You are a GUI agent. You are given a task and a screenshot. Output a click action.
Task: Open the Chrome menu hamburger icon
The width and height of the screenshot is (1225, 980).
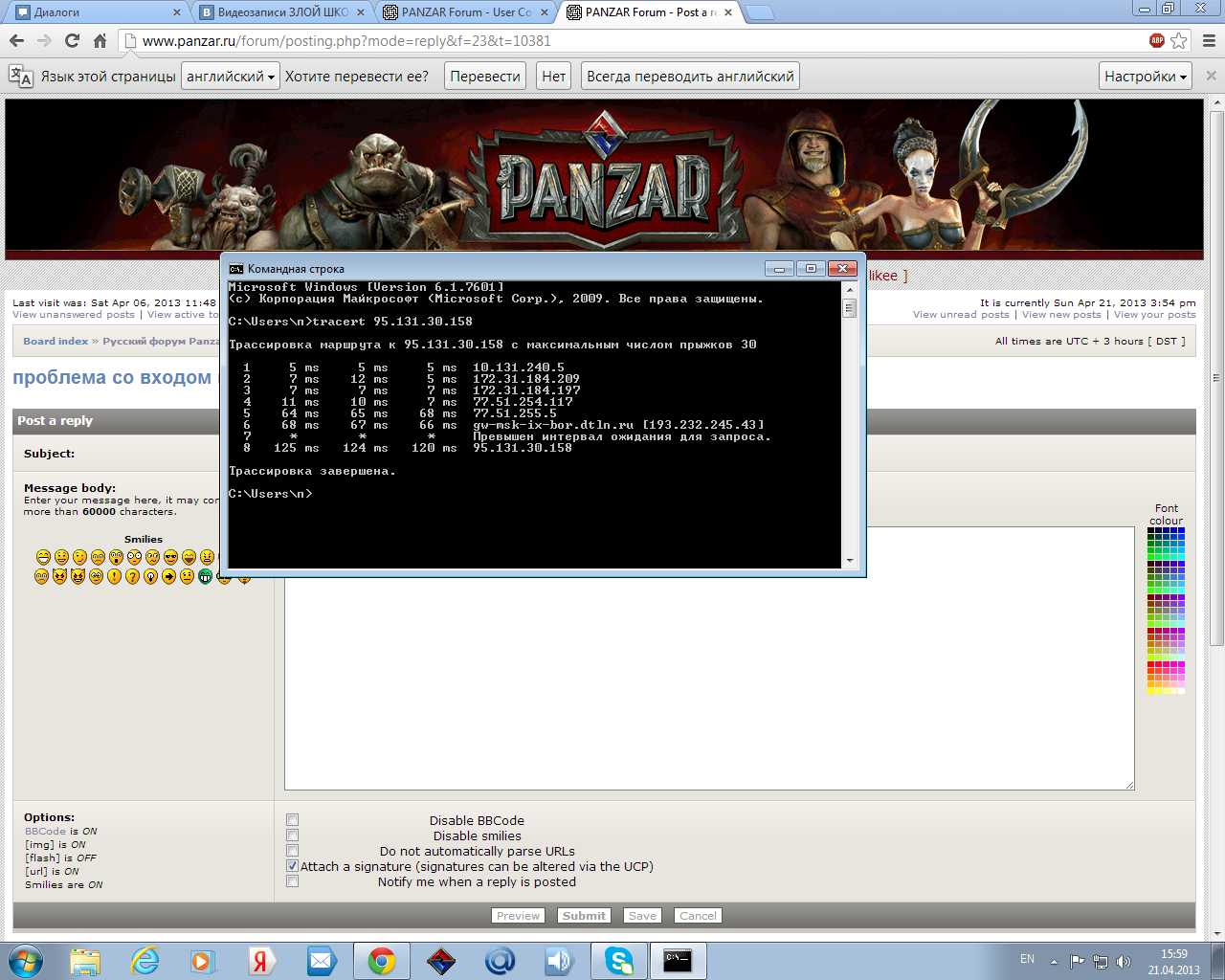click(1209, 41)
